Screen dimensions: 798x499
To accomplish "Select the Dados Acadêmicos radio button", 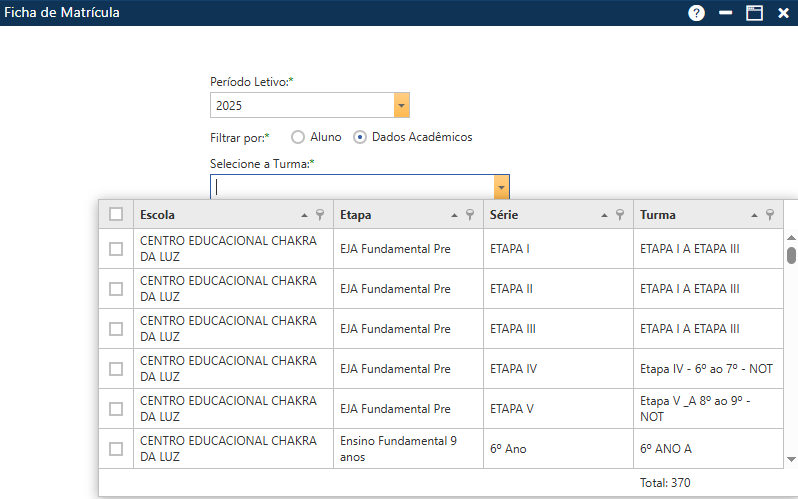I will (360, 137).
